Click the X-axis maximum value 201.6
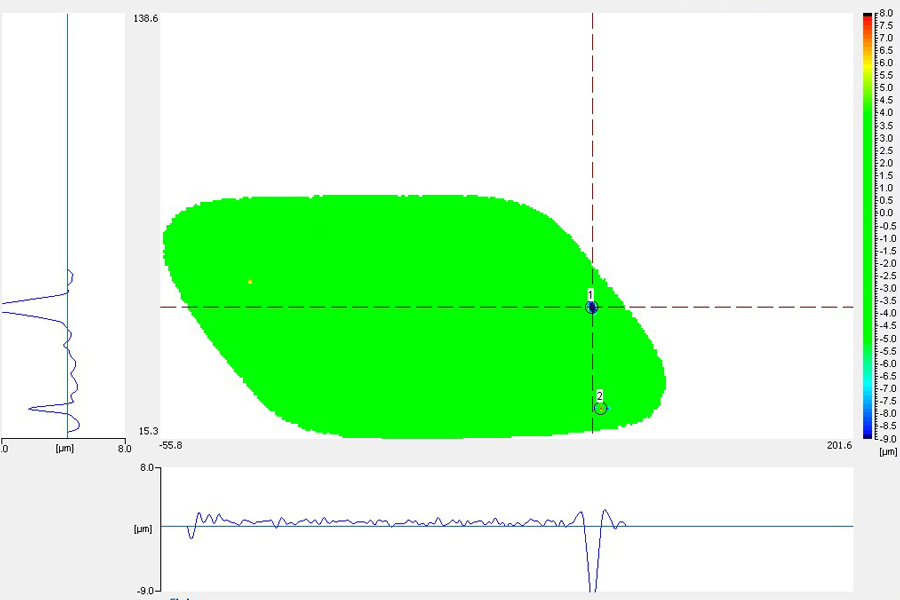Screen dimensions: 900x600 tap(839, 445)
